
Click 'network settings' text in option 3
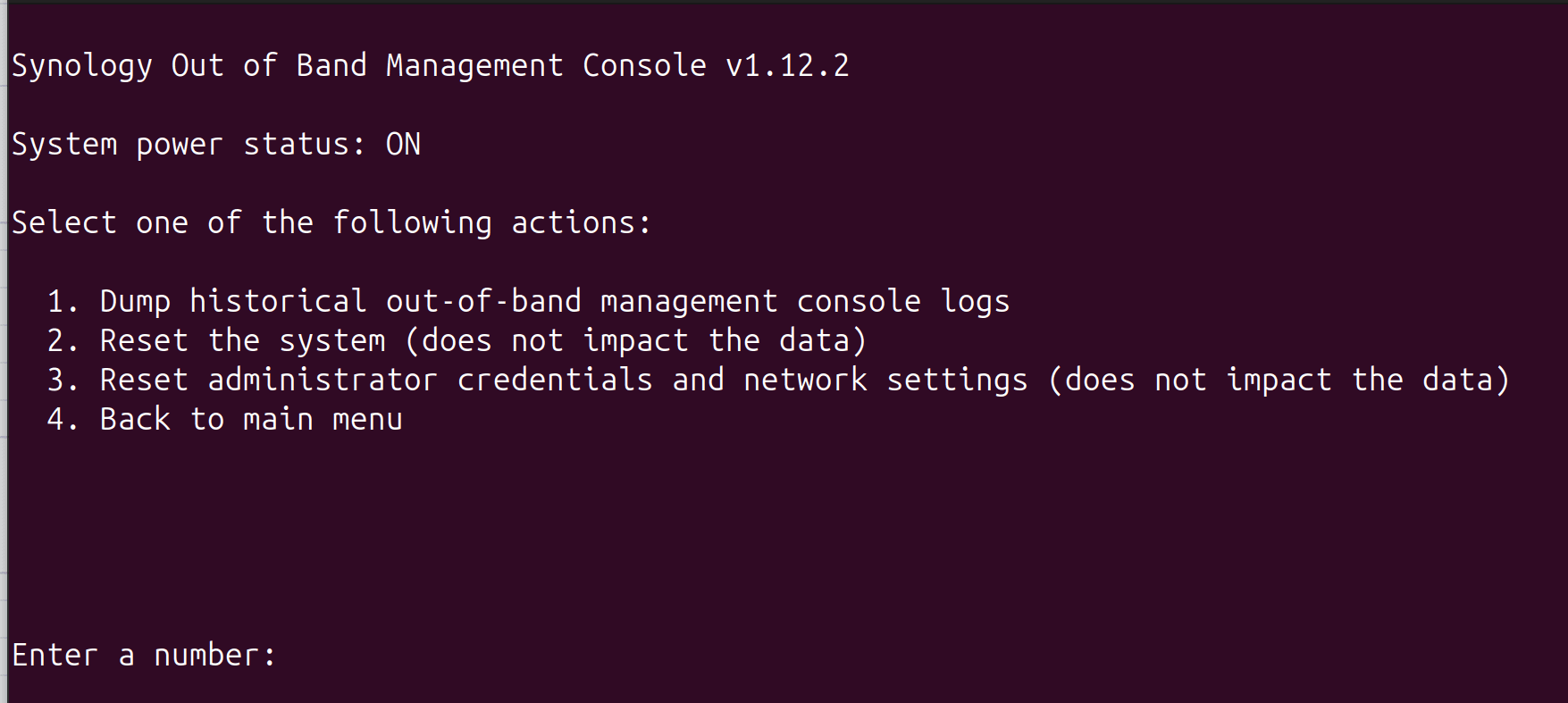pos(885,381)
